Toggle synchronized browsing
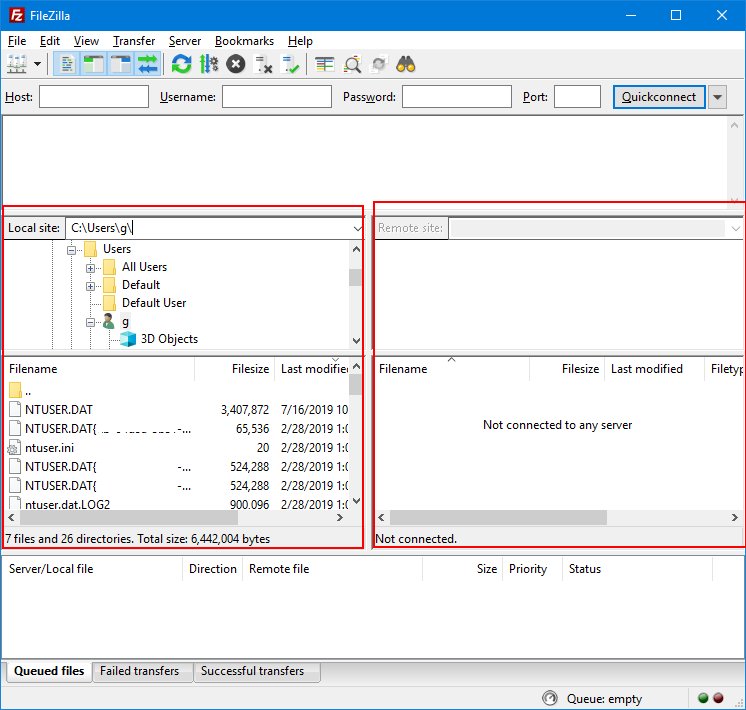Viewport: 746px width, 710px height. [379, 64]
